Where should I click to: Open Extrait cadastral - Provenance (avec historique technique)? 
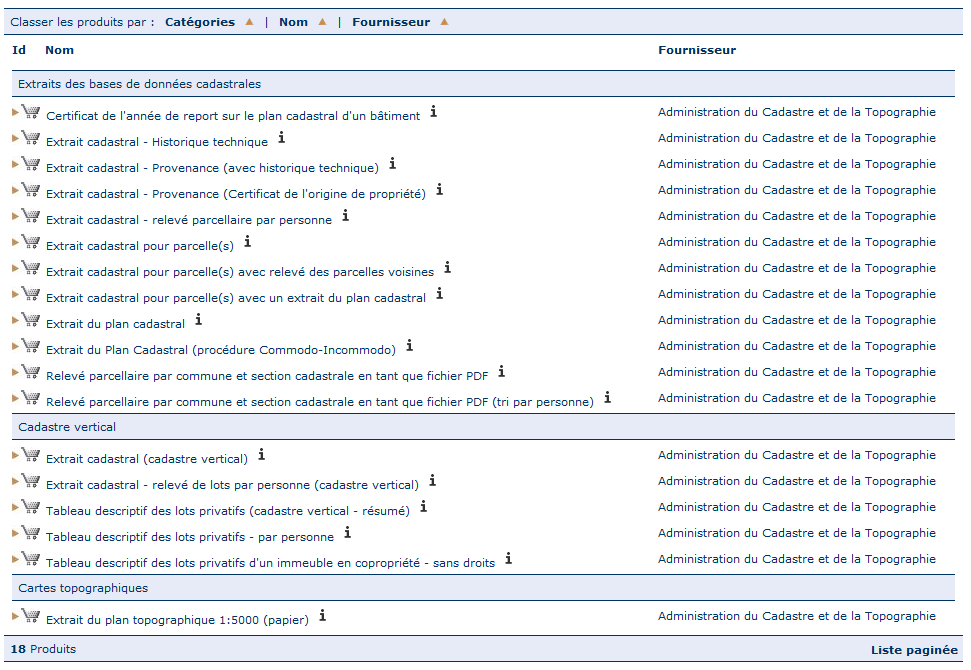click(212, 168)
